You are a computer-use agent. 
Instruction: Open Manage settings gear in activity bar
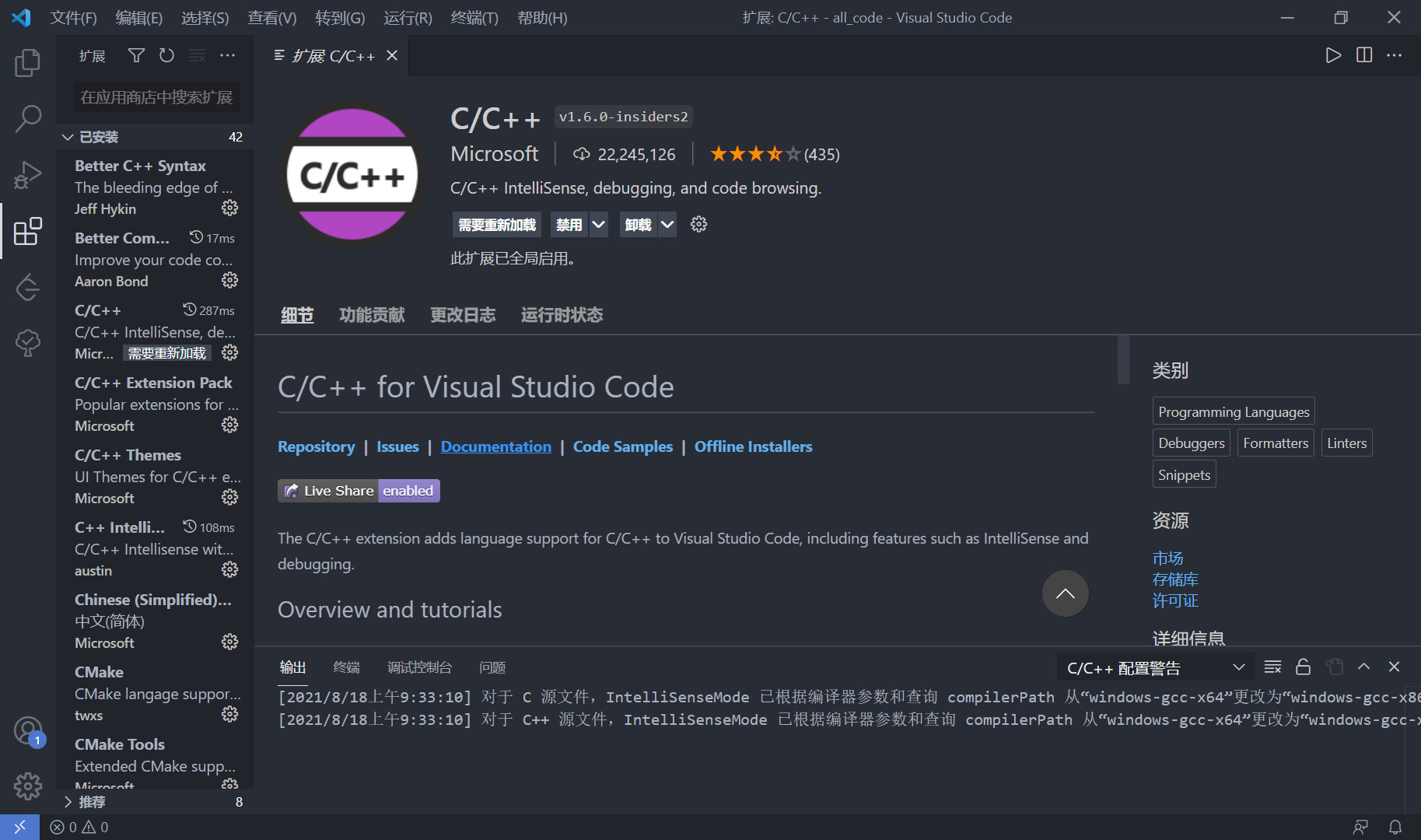point(28,786)
